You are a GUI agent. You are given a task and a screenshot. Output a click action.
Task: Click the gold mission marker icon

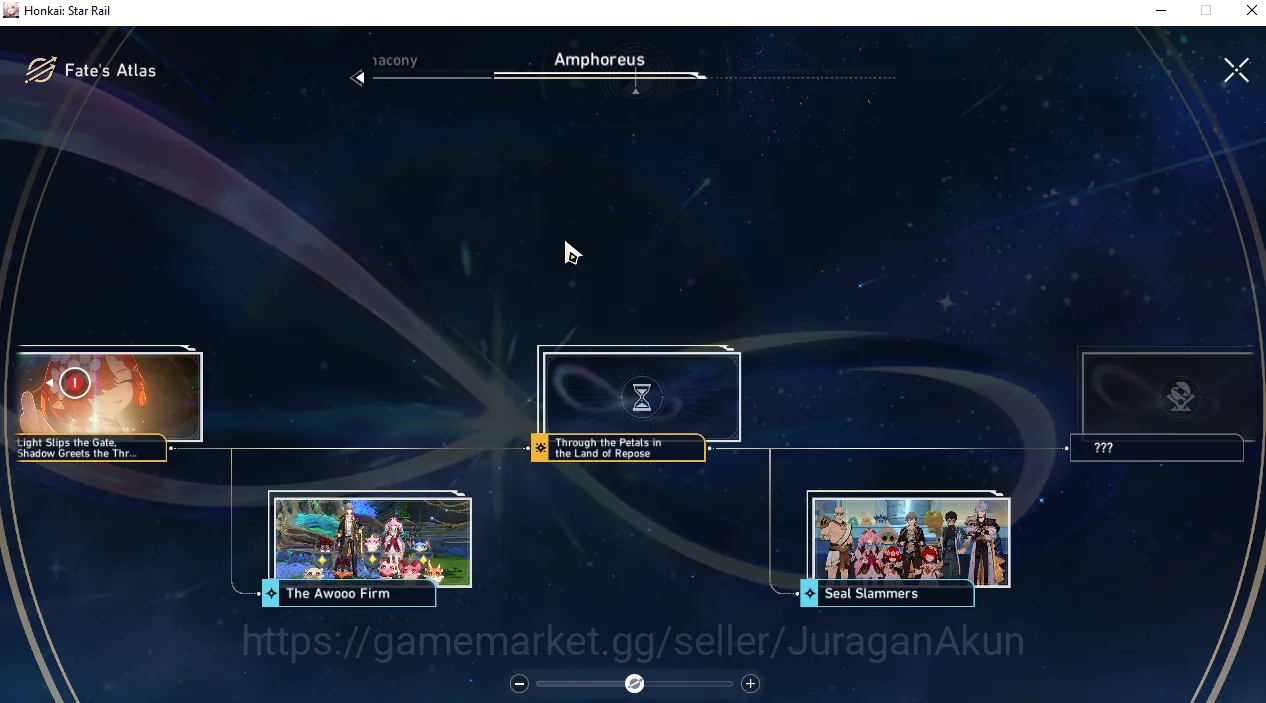[x=540, y=448]
